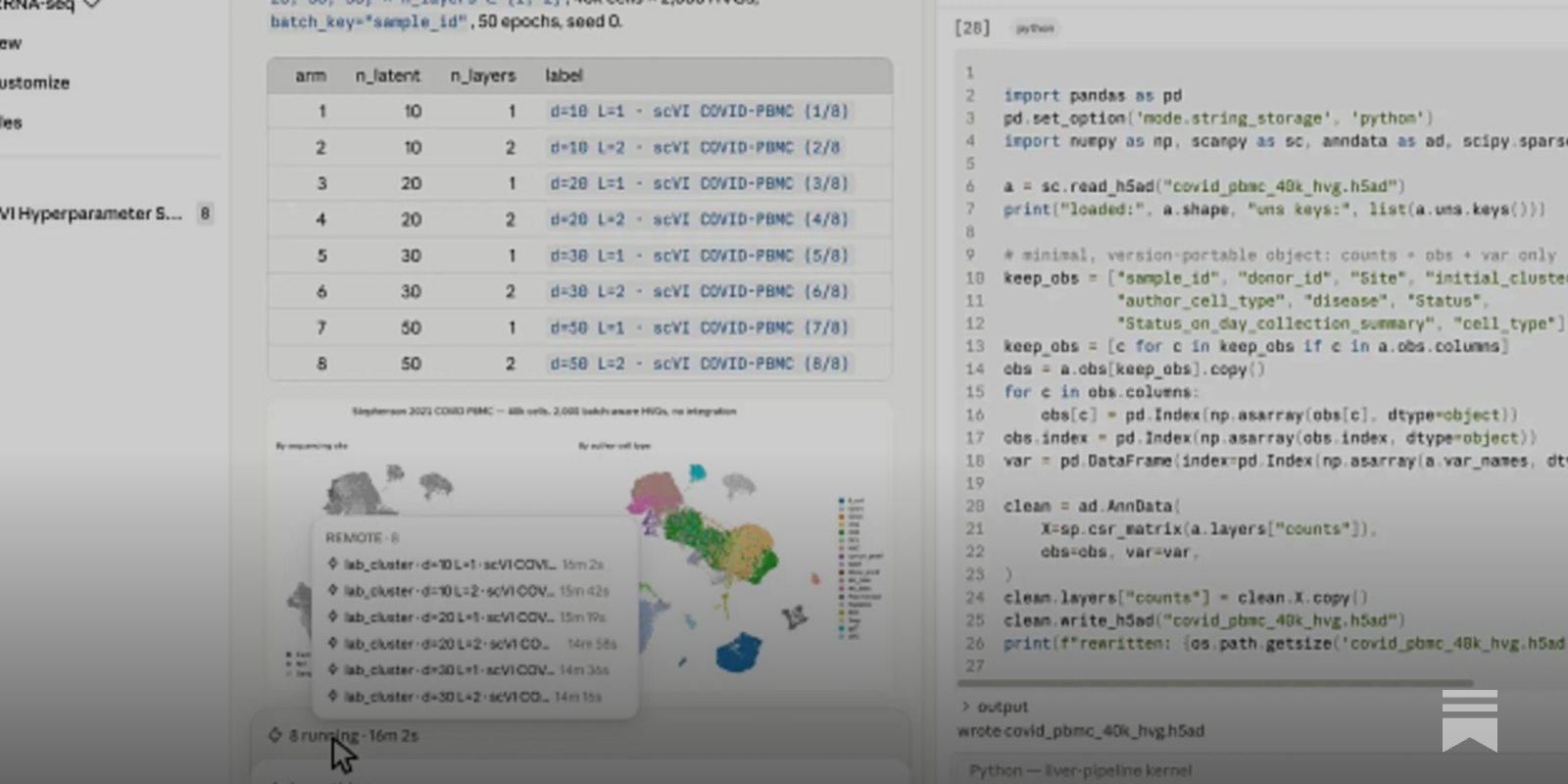The image size is (1568, 784).
Task: Open the table label 'd=10 L=1 · scVI COVID-PBMC (1/8)'
Action: coord(699,112)
